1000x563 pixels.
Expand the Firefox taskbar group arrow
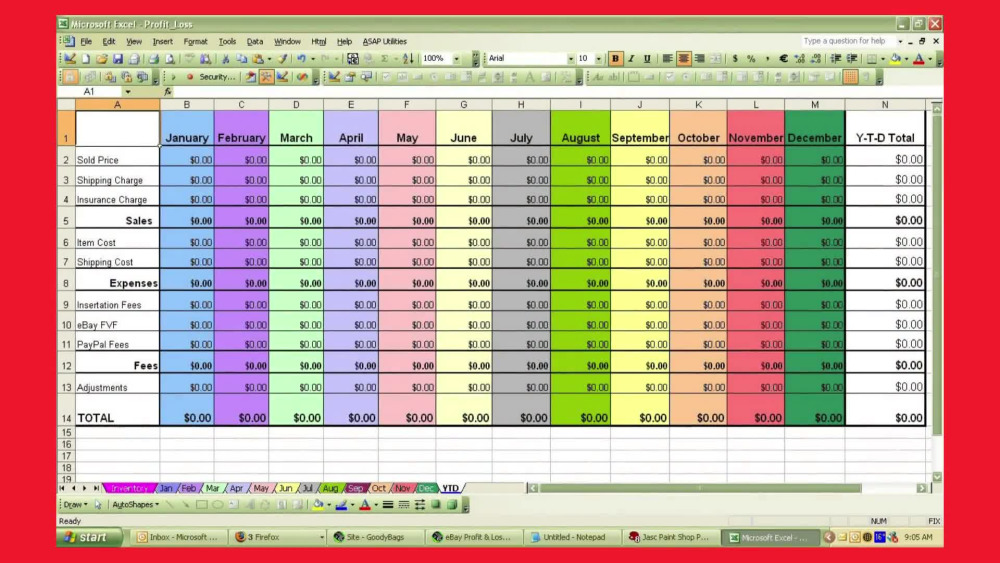(321, 537)
